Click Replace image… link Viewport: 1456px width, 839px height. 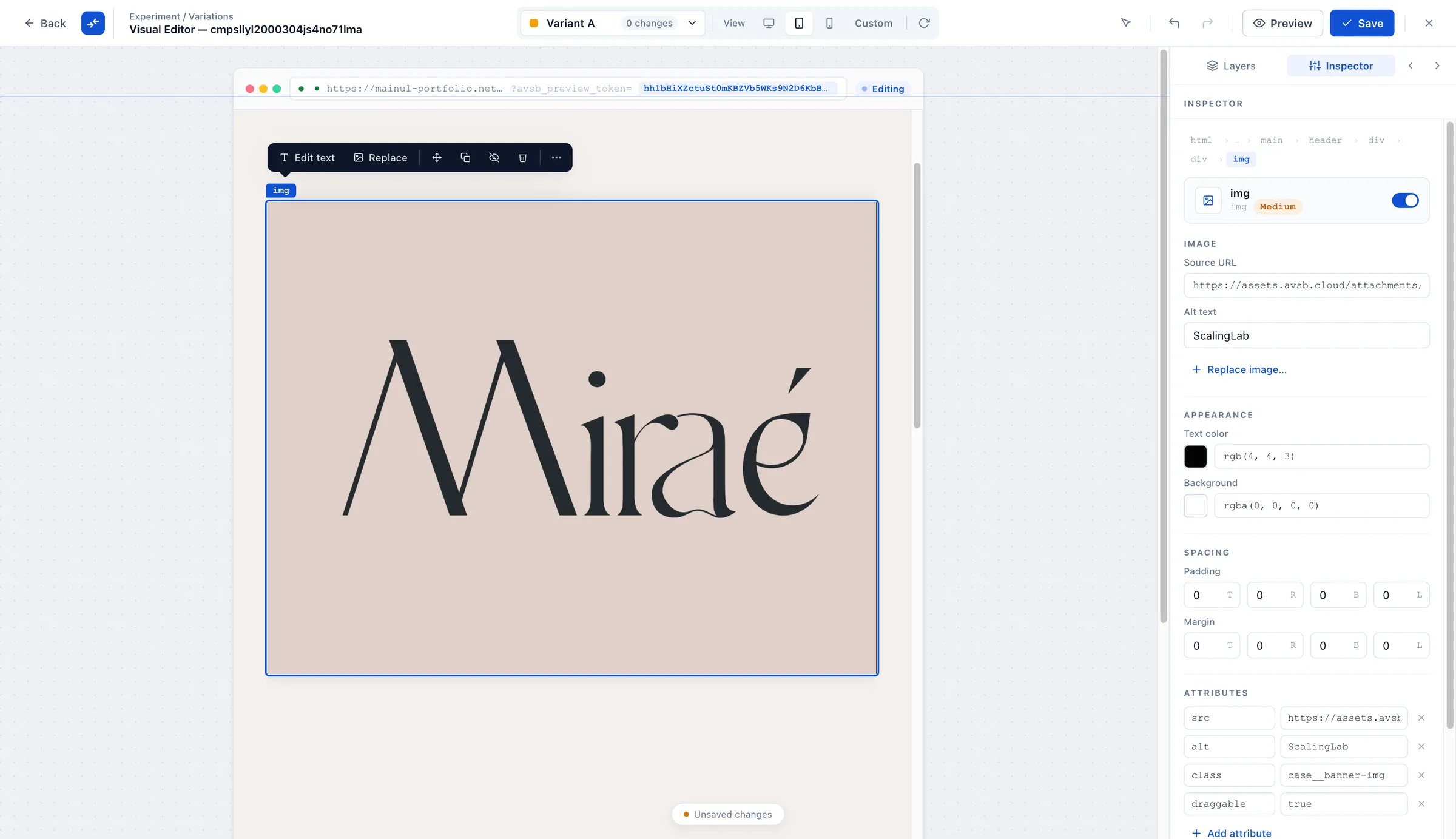point(1239,369)
